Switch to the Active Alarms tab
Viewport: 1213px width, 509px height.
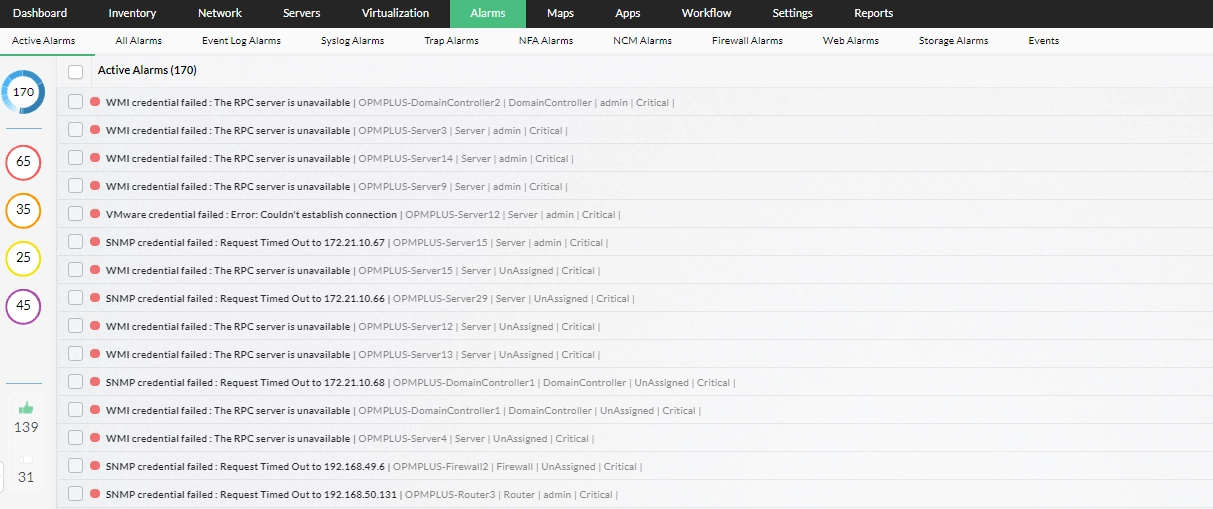[x=44, y=41]
